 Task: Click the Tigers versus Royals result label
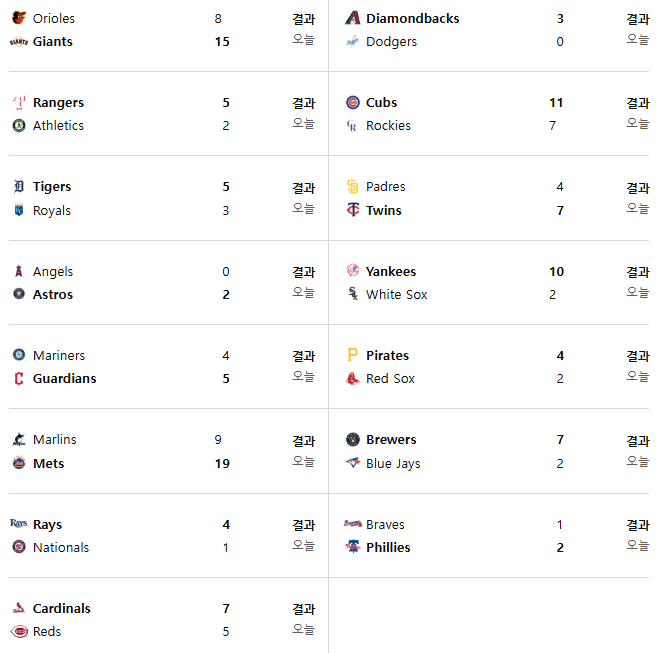(303, 188)
